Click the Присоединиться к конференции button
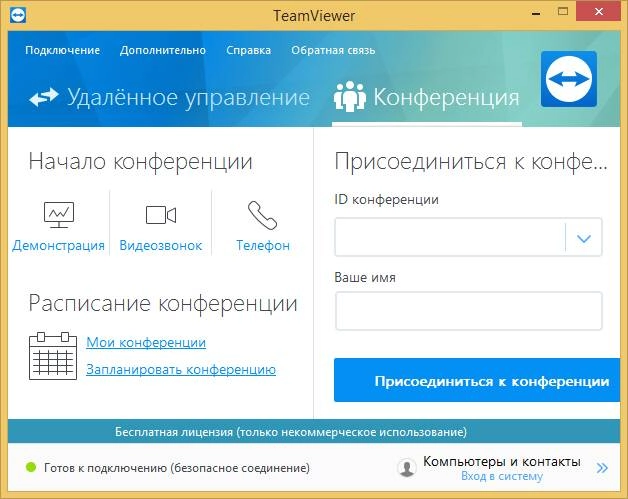The width and height of the screenshot is (628, 499). click(477, 380)
